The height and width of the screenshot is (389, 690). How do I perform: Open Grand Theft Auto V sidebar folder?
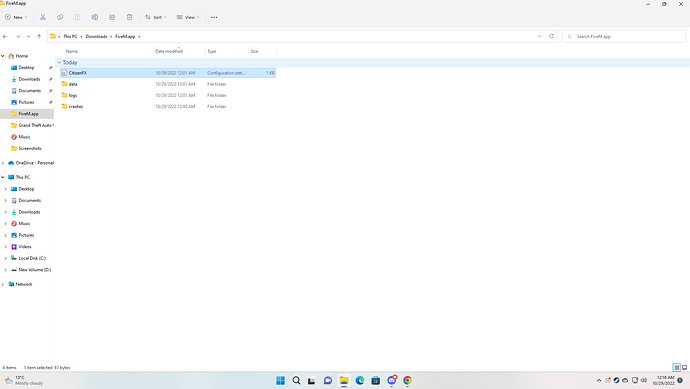[x=32, y=125]
